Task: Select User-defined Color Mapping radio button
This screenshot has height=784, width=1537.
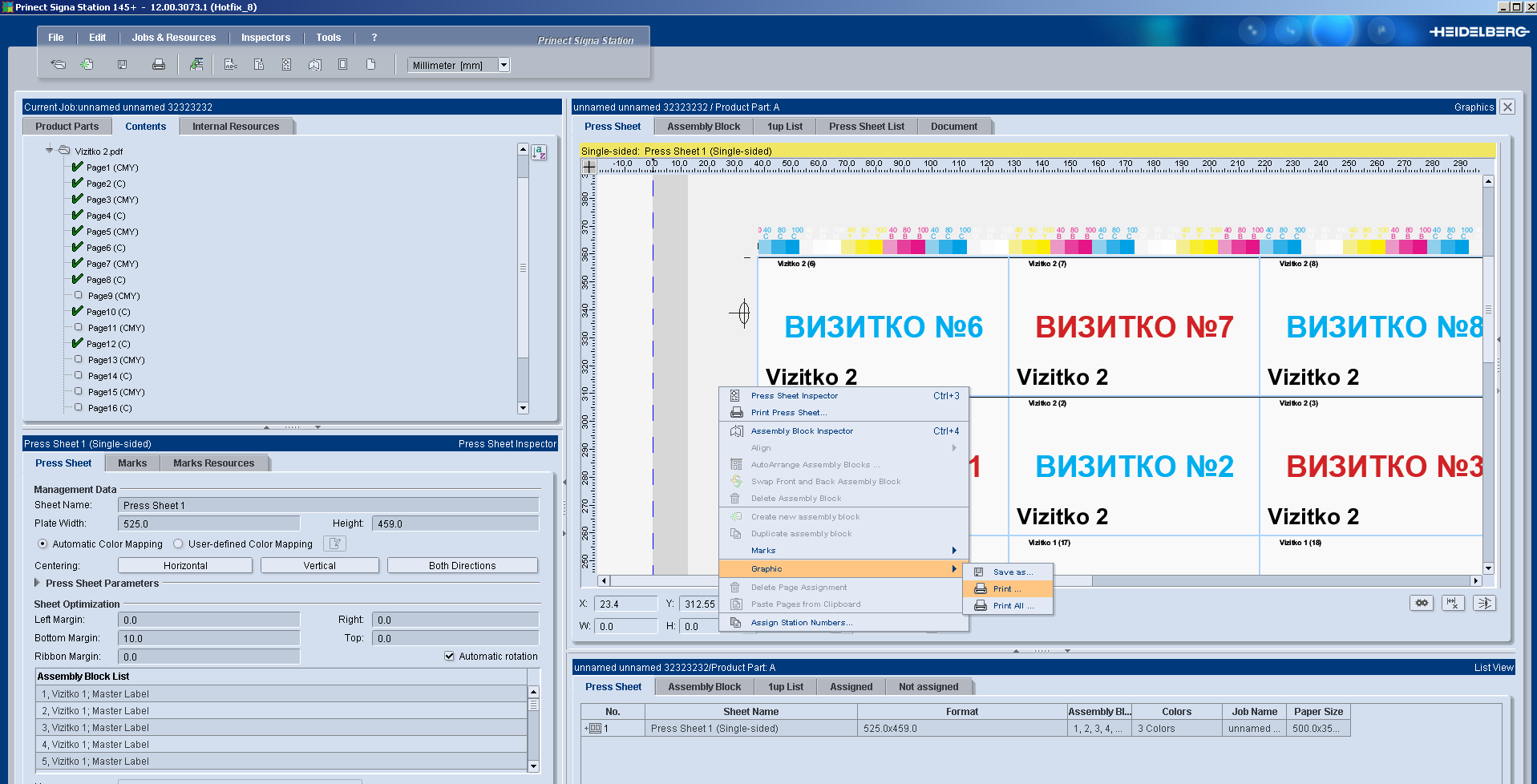Action: (x=178, y=544)
